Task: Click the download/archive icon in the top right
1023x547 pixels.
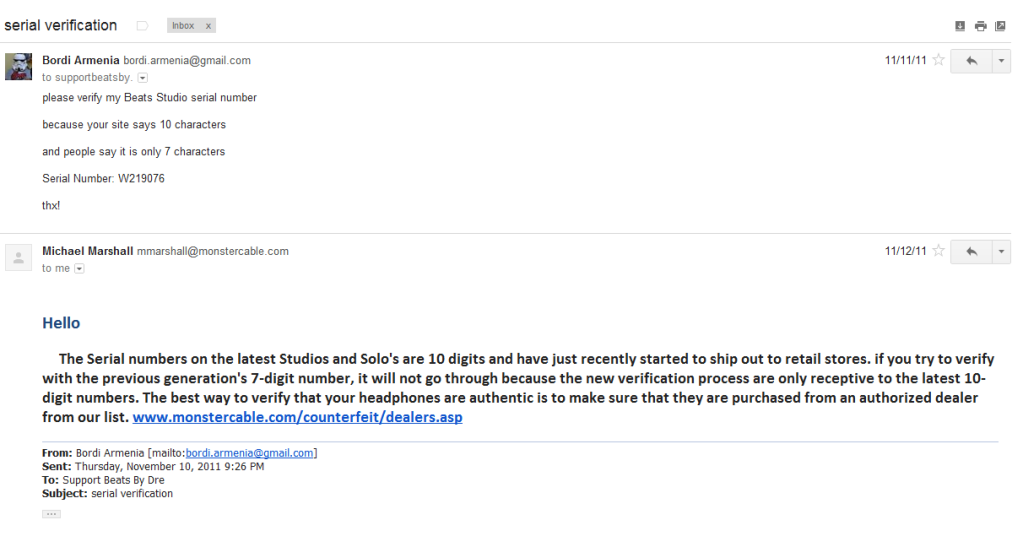Action: [x=960, y=26]
